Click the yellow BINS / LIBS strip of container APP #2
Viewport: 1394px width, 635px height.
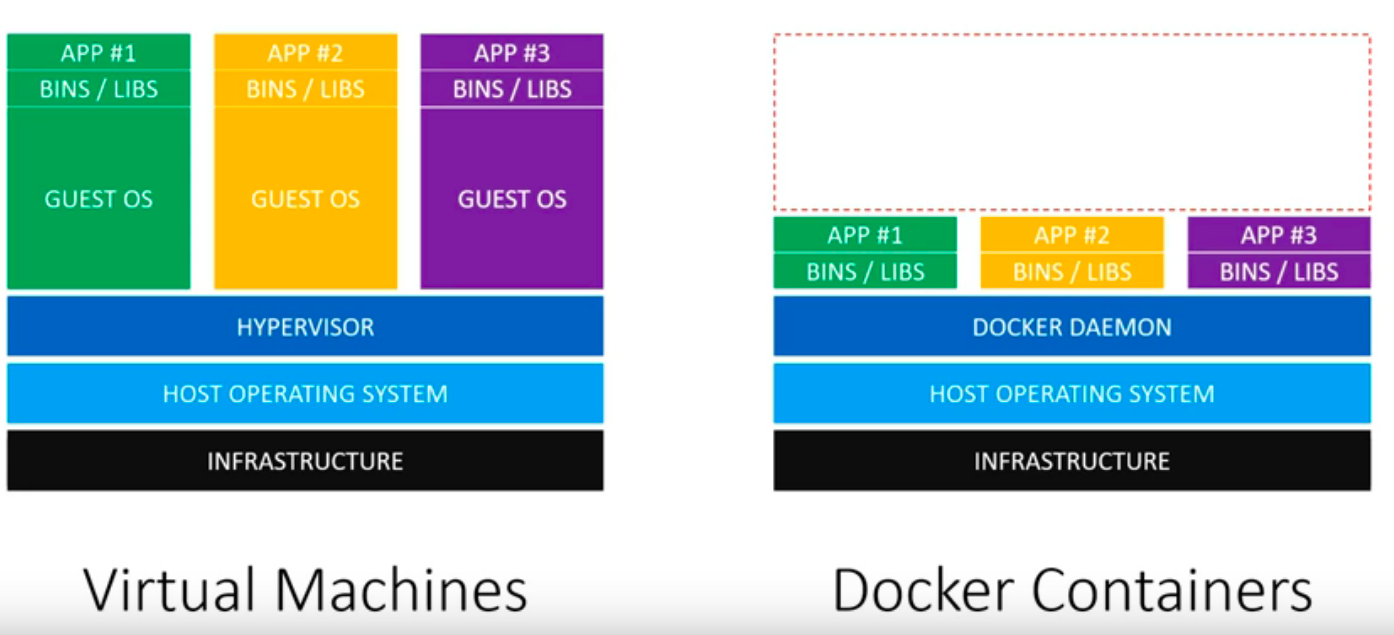[1071, 271]
